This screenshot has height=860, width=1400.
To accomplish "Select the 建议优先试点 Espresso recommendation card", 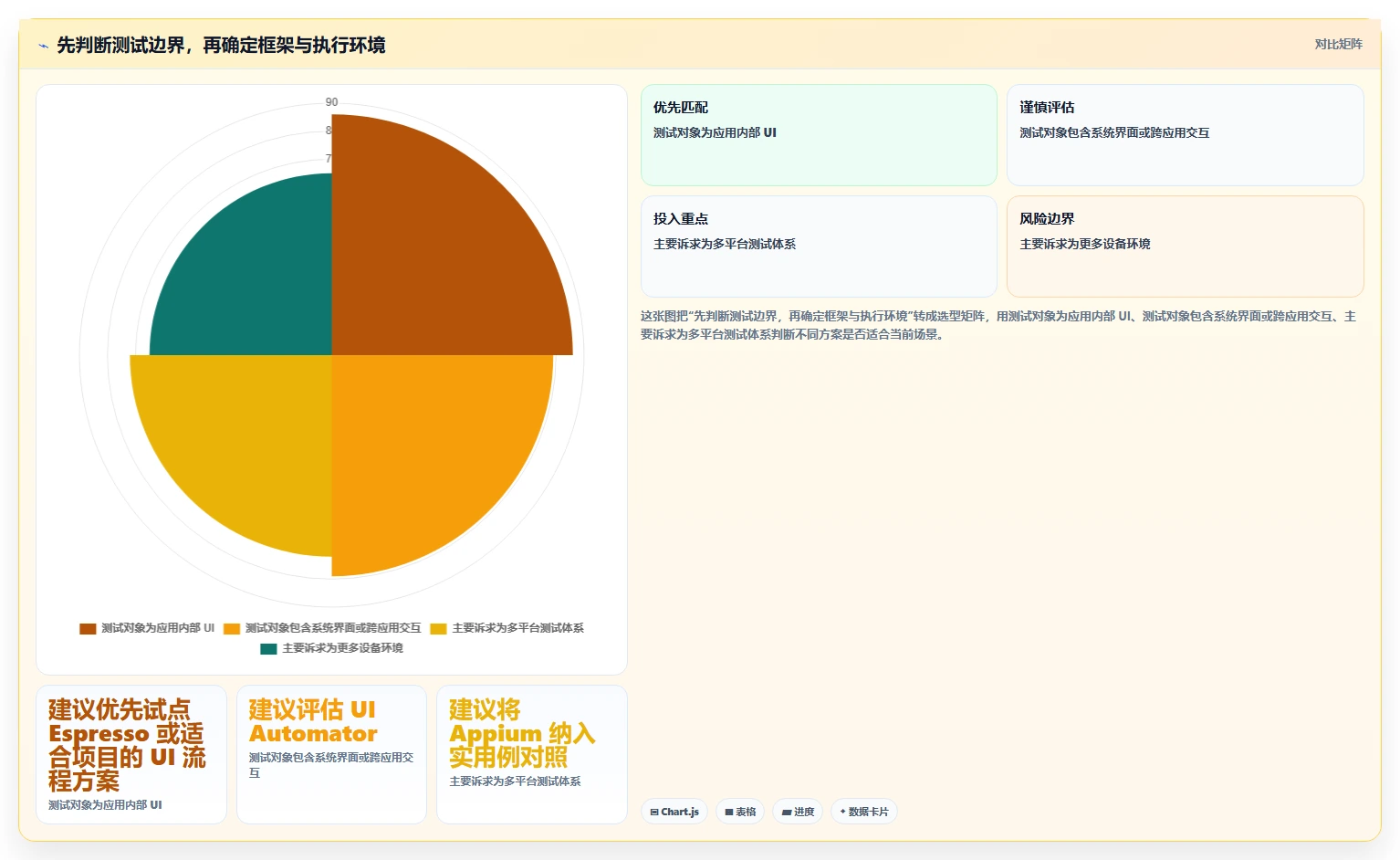I will [x=131, y=755].
